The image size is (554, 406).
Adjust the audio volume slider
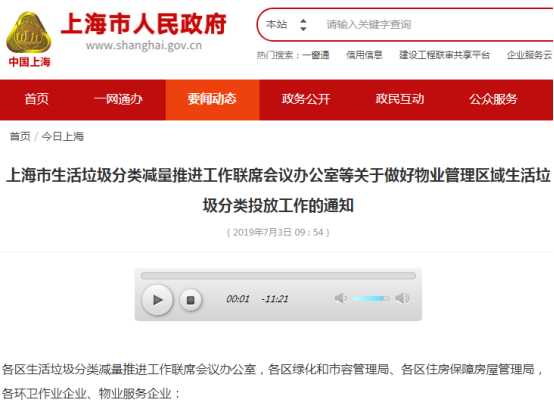pyautogui.click(x=370, y=299)
